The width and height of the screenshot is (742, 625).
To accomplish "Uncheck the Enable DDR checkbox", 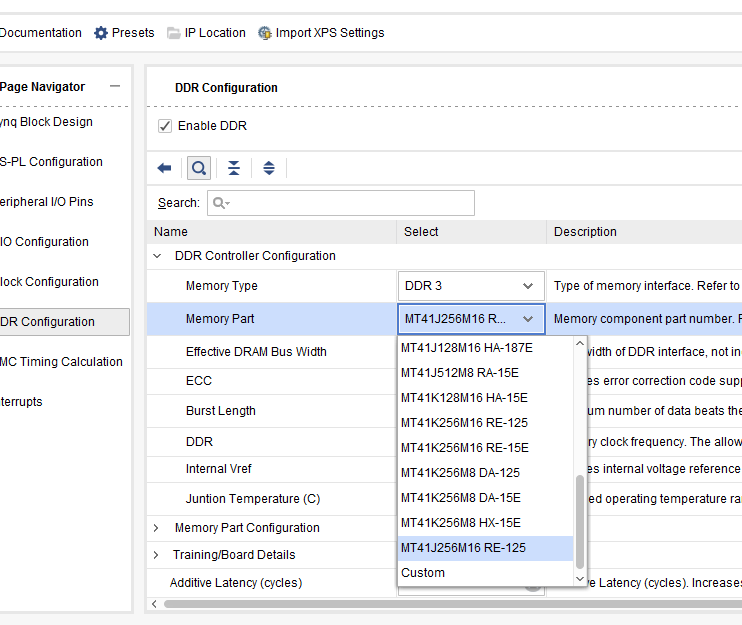I will pos(165,126).
